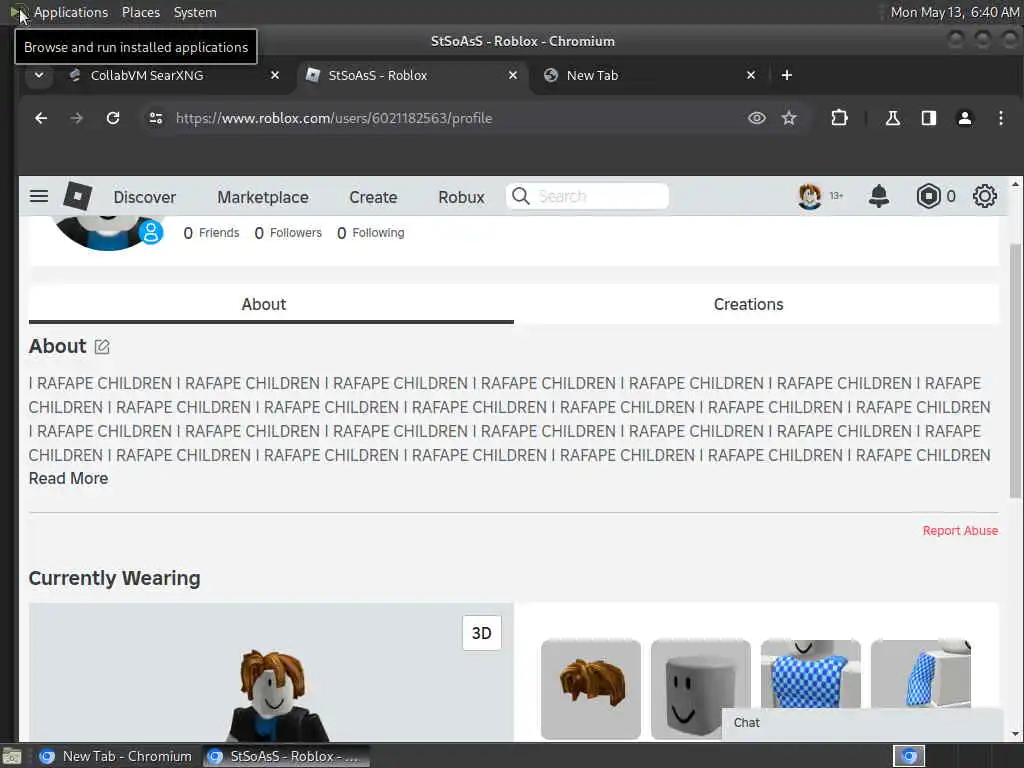Image resolution: width=1024 pixels, height=768 pixels.
Task: Click the 13+ age label
Action: point(837,196)
